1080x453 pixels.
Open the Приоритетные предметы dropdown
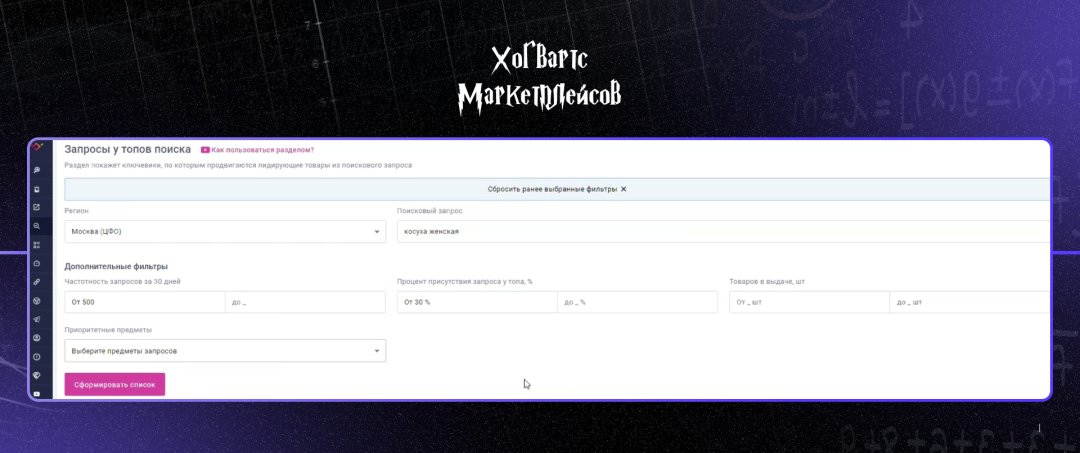pos(224,351)
